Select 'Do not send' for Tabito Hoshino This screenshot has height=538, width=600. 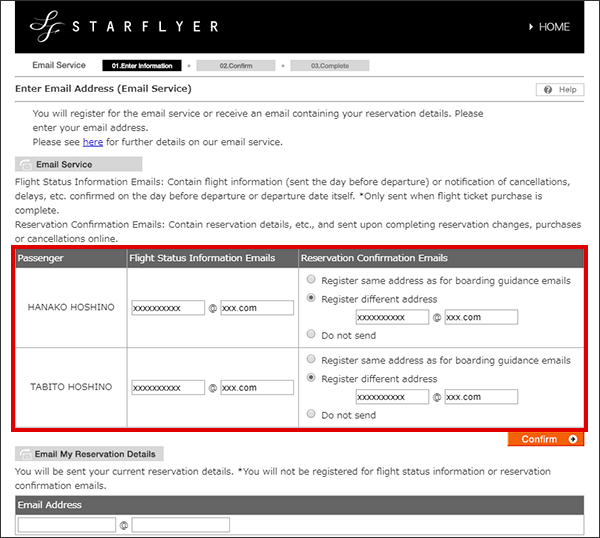pos(314,414)
